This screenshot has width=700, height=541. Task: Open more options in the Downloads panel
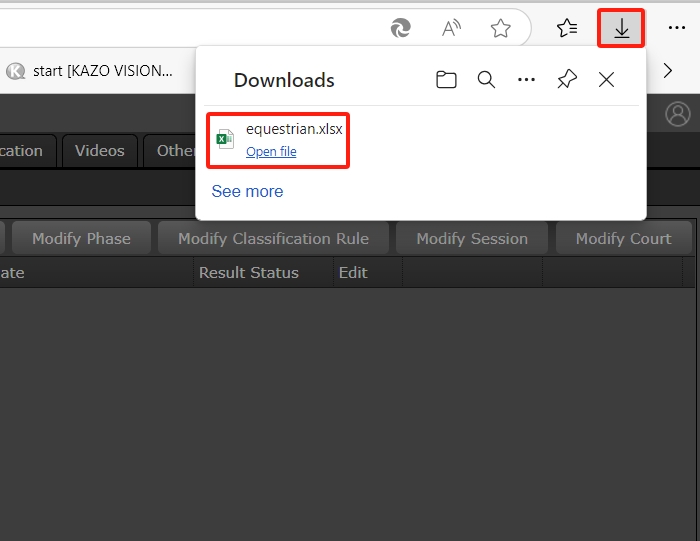[x=526, y=80]
